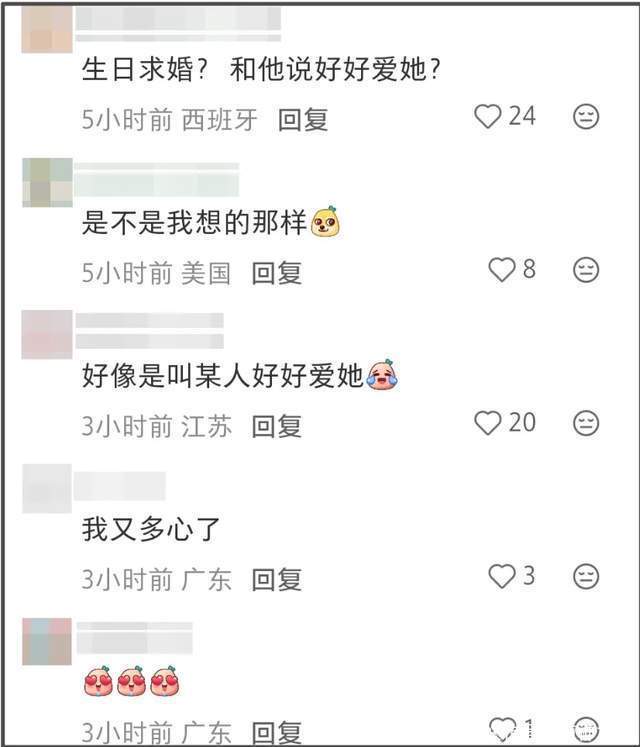The width and height of the screenshot is (640, 747).
Task: Reply to the bottom emoji comment
Action: click(x=277, y=733)
